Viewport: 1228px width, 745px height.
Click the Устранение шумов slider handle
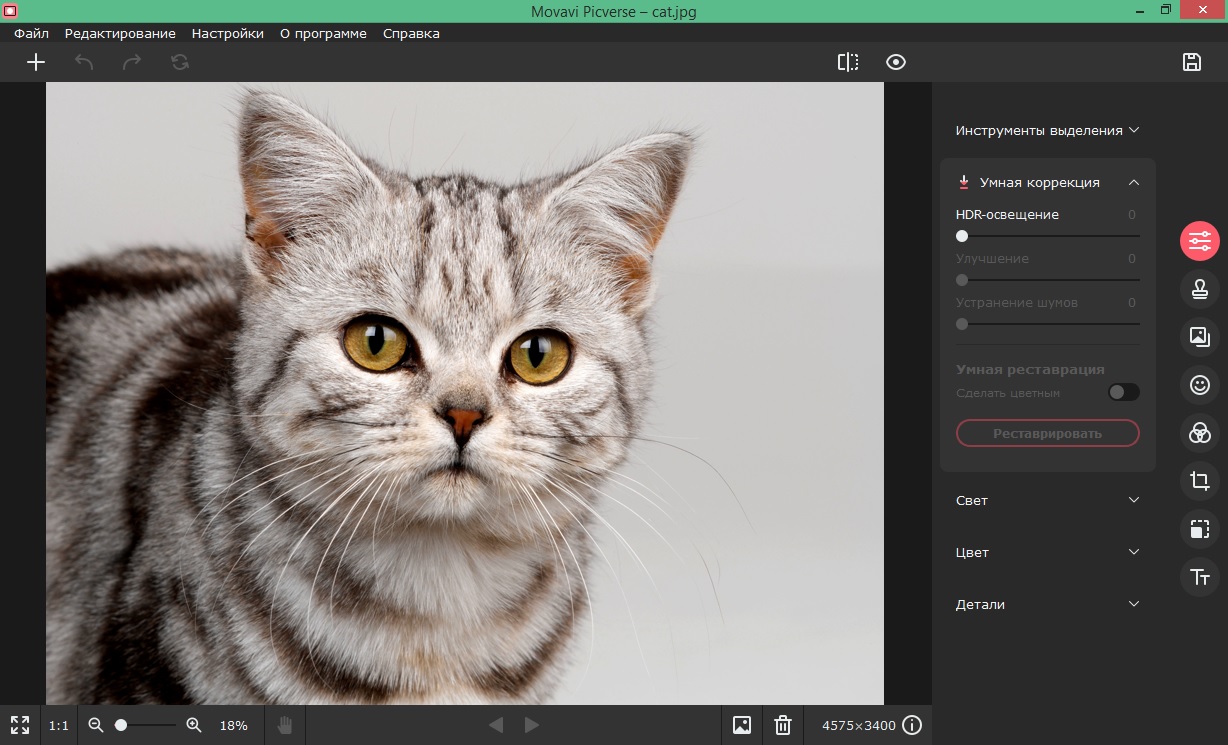click(x=962, y=324)
